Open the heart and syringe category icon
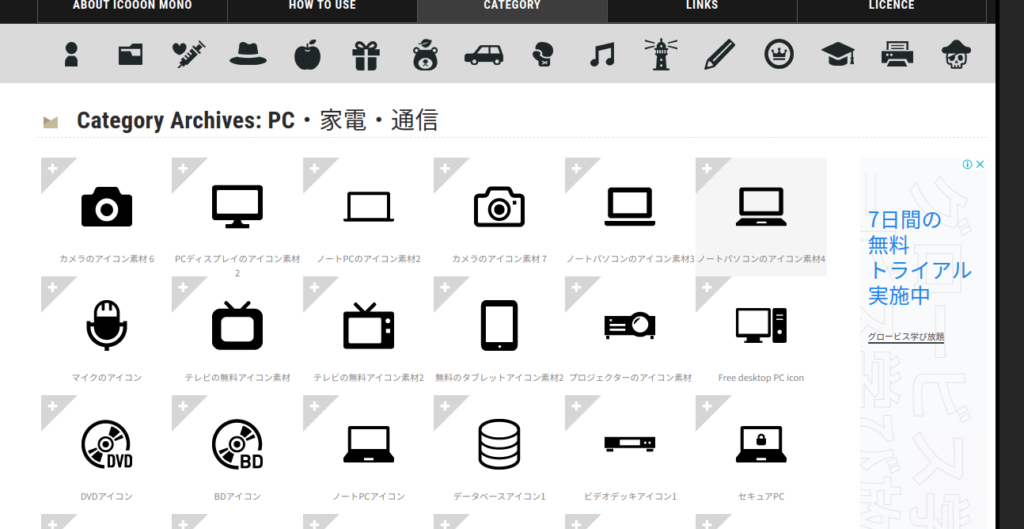 click(189, 54)
